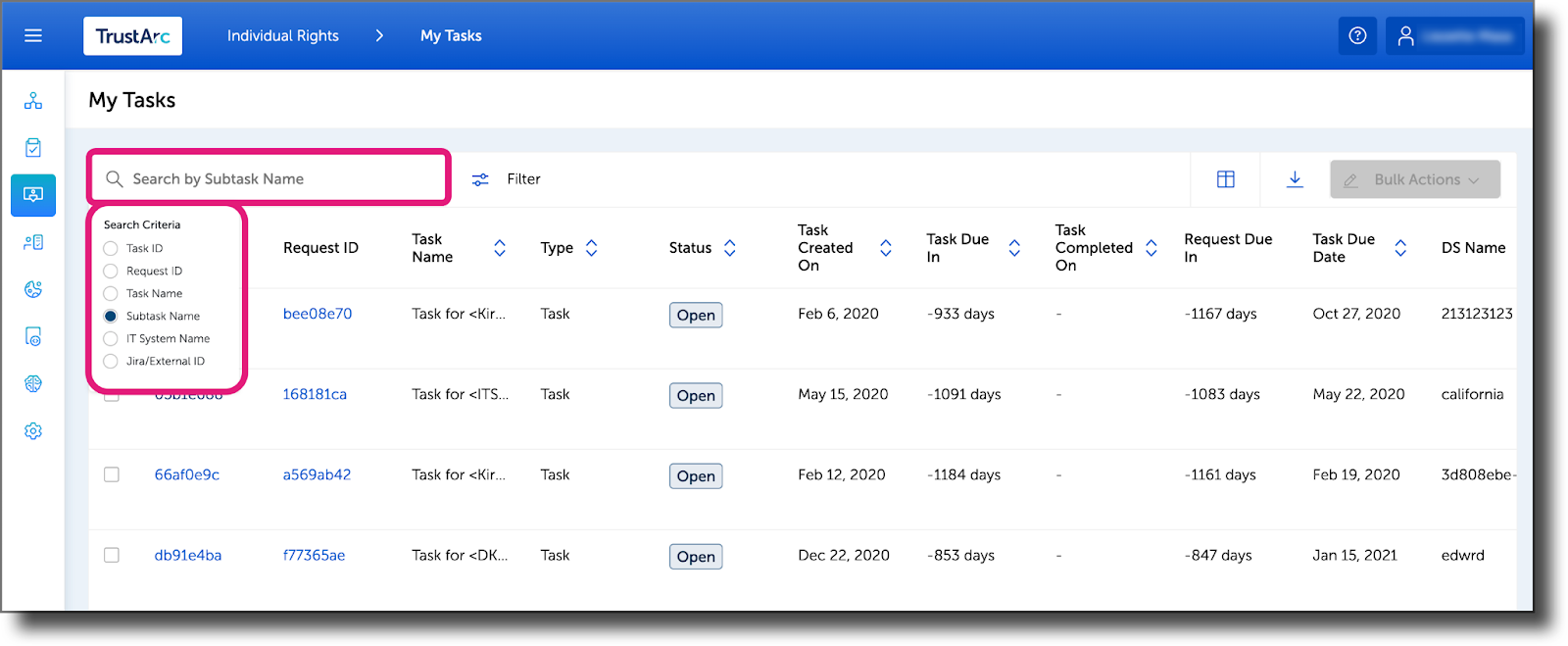The height and width of the screenshot is (646, 1568).
Task: Open the clipboard checklist sidebar icon
Action: click(33, 148)
